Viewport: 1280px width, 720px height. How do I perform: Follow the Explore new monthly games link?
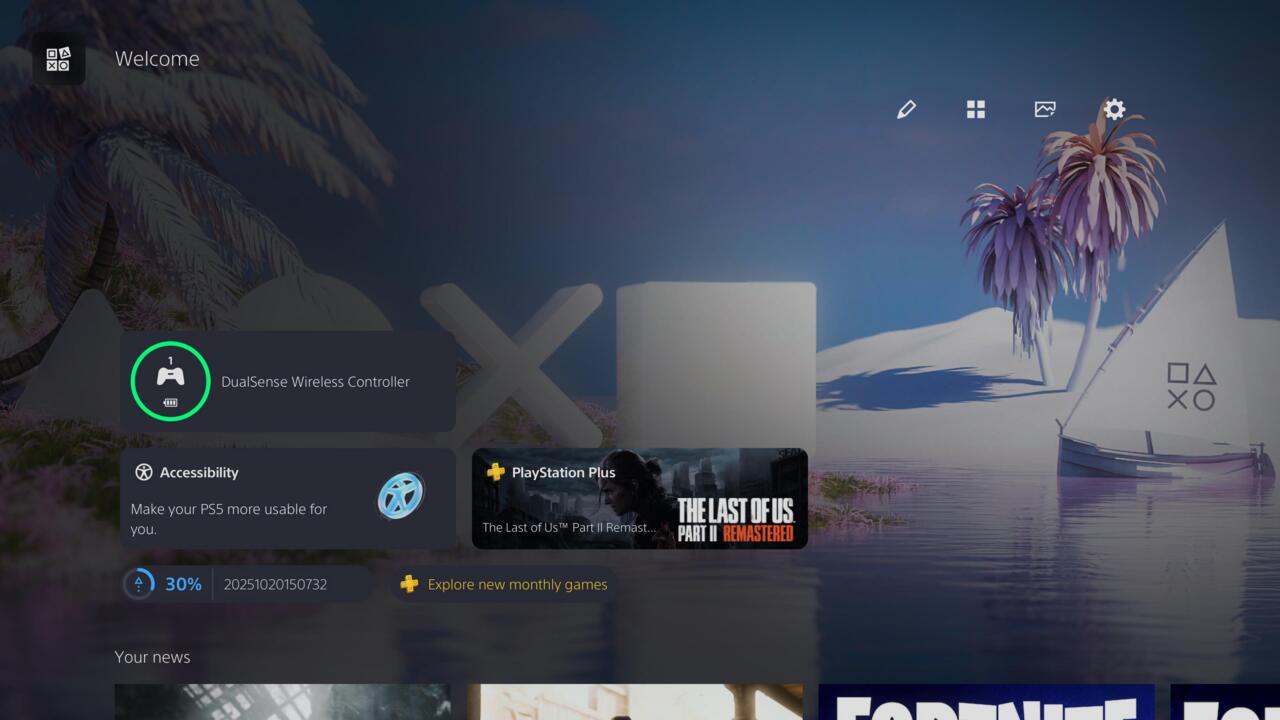pyautogui.click(x=517, y=584)
